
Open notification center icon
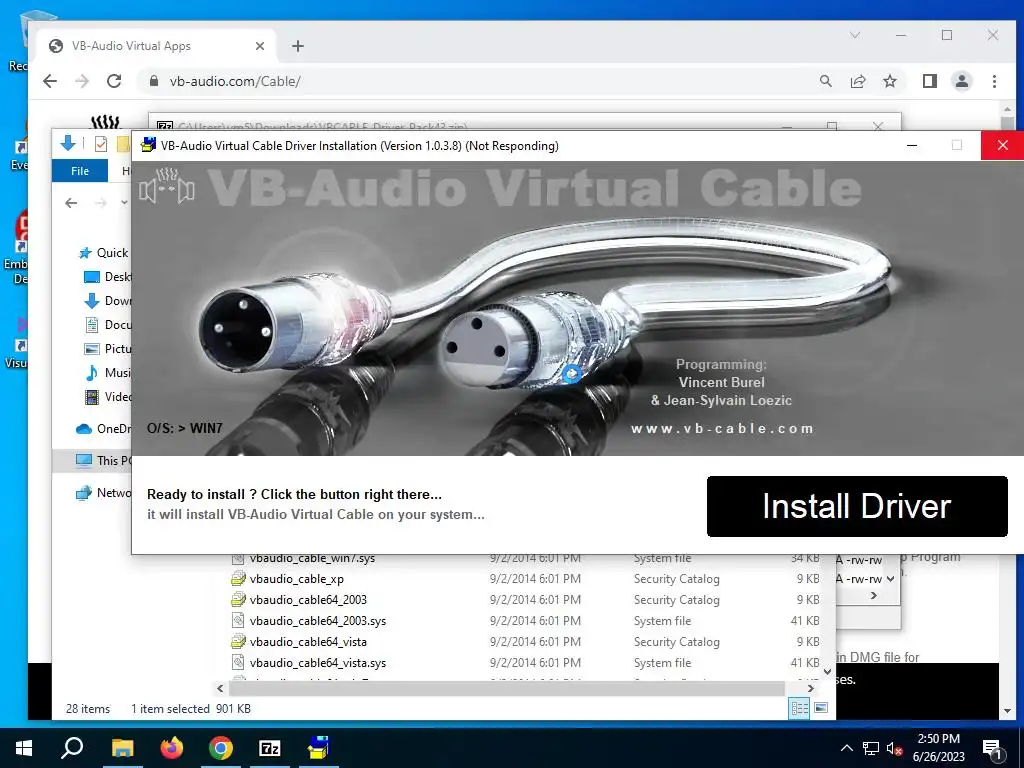tap(992, 750)
